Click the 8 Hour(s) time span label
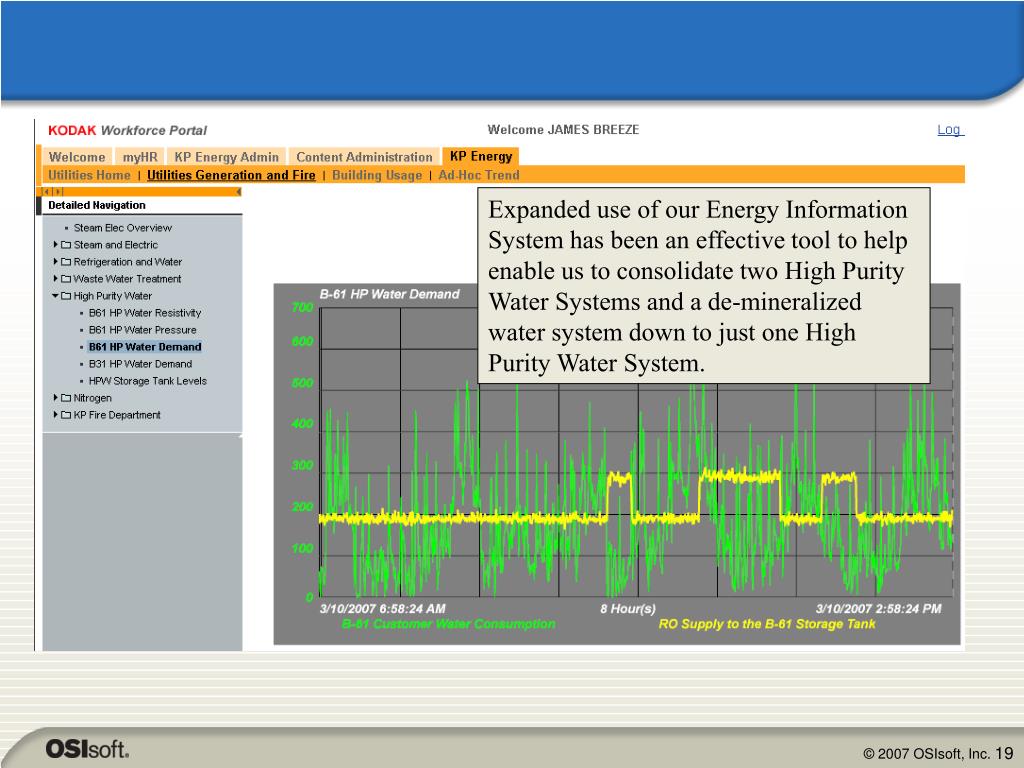Viewport: 1024px width, 768px height. (x=628, y=609)
